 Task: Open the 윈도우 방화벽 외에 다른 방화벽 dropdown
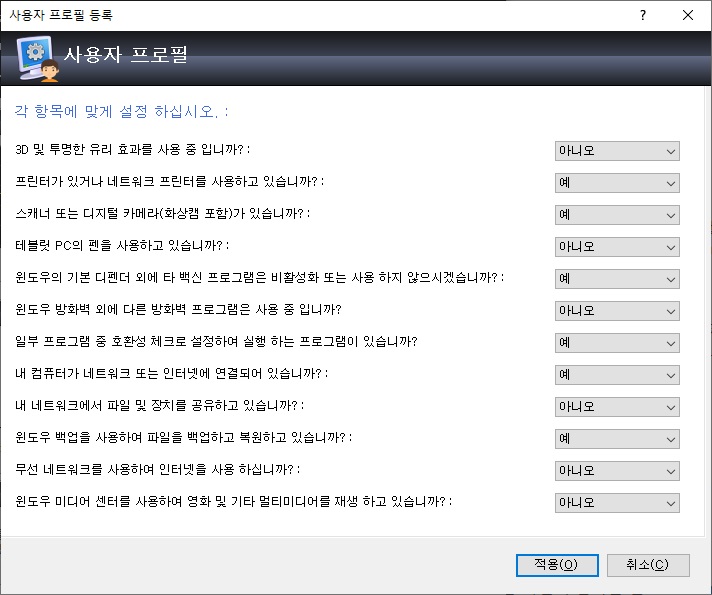617,311
